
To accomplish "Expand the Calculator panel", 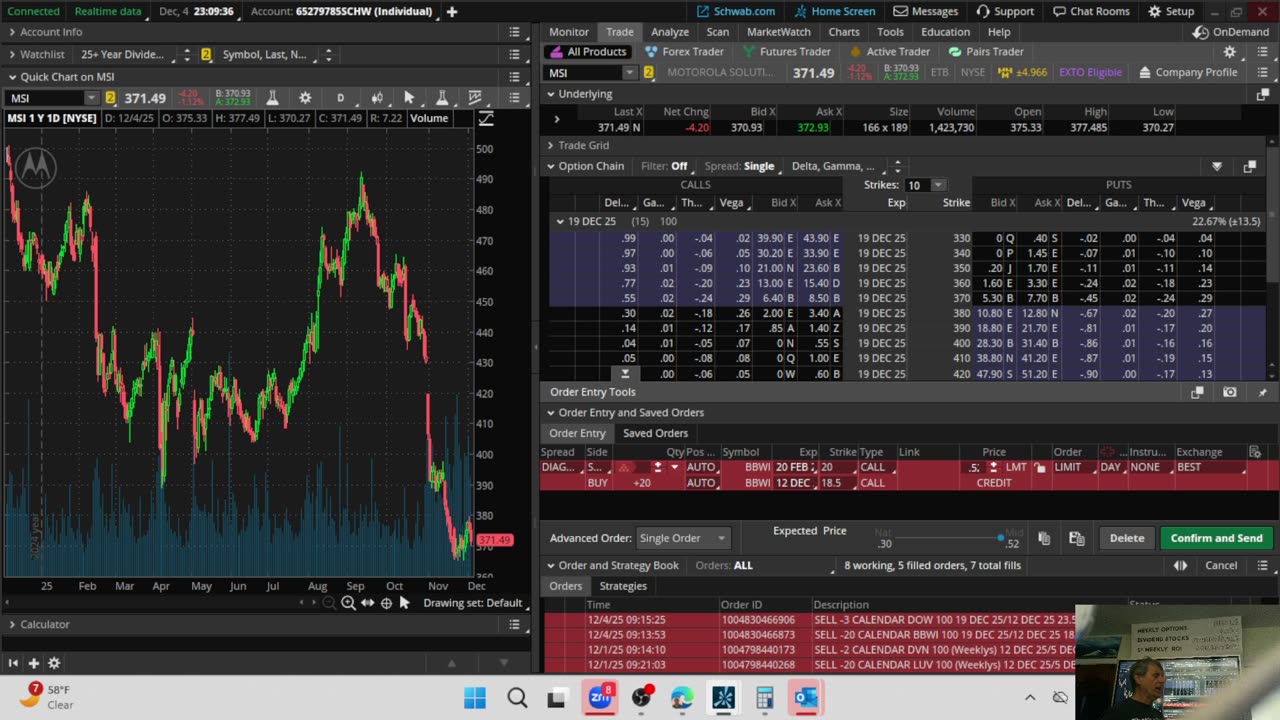I will coord(12,624).
